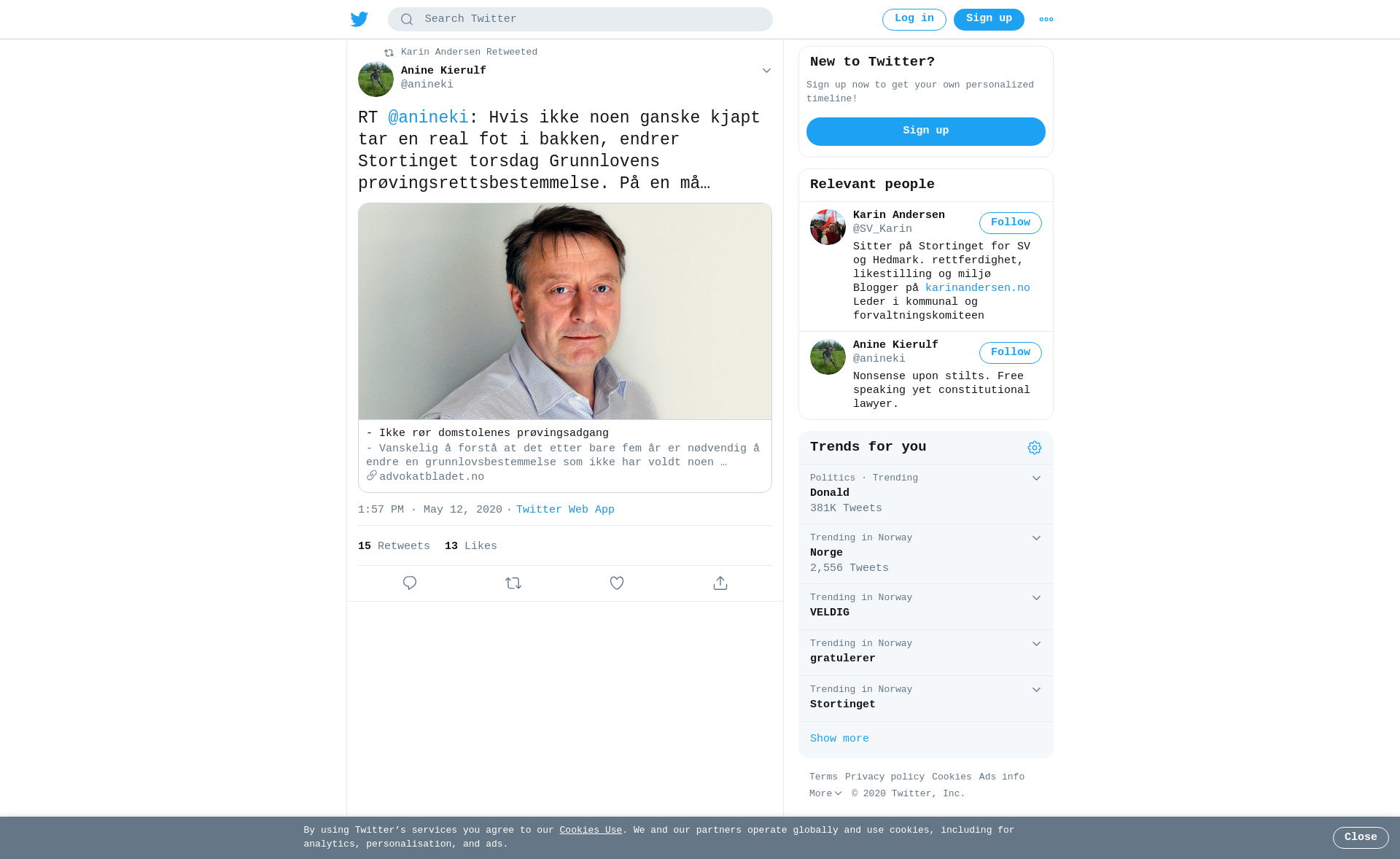Expand options for the Donald trend
The height and width of the screenshot is (859, 1400).
tap(1036, 478)
